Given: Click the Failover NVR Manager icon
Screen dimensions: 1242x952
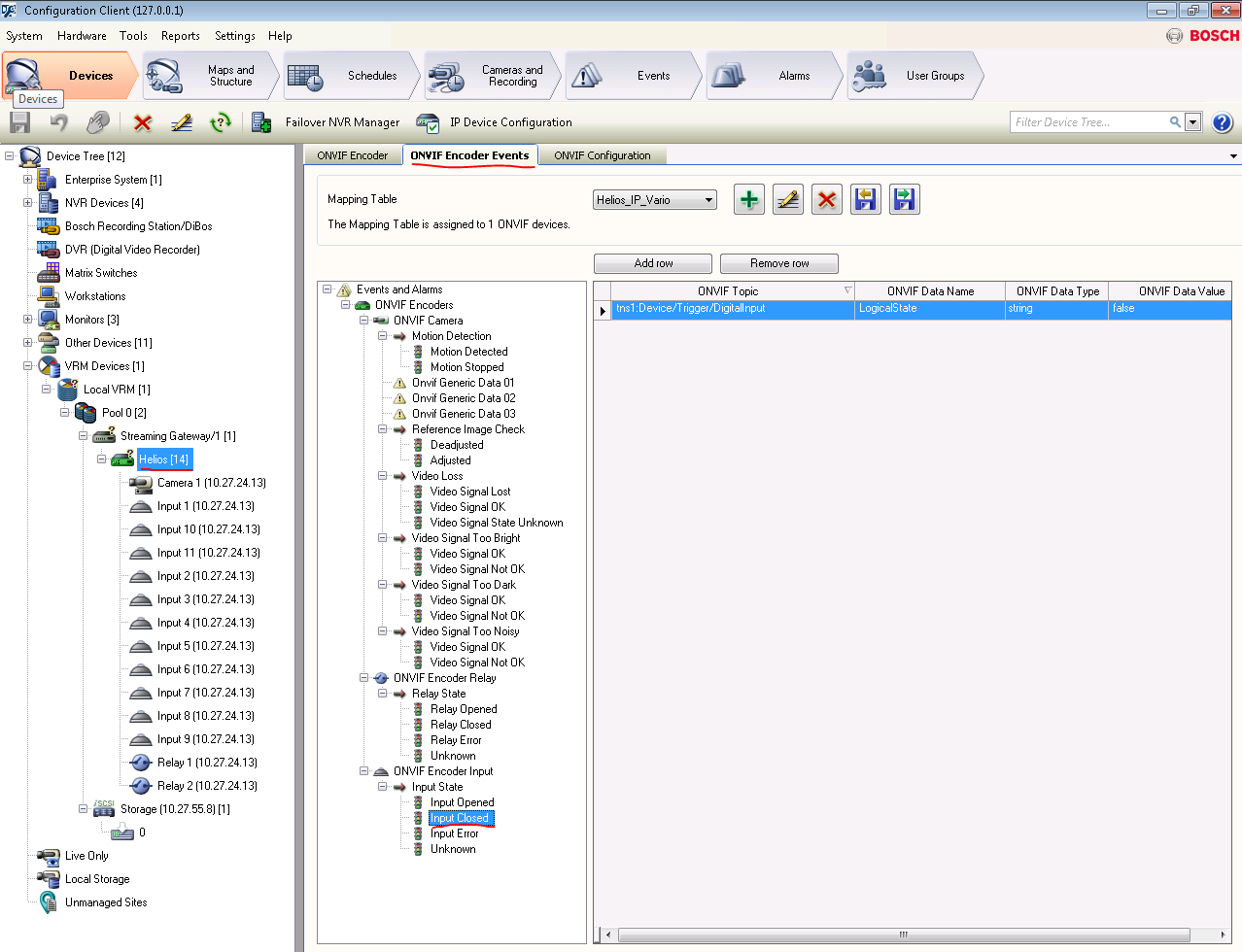Looking at the screenshot, I should tap(261, 122).
